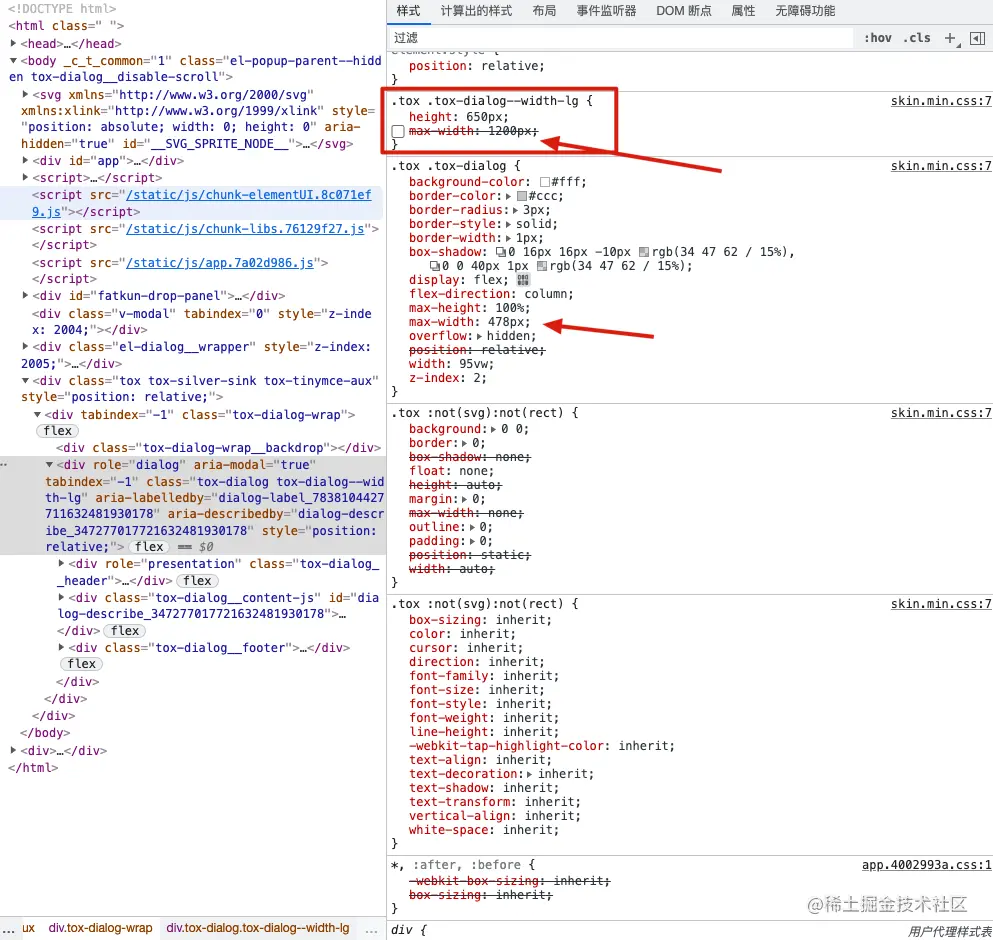
Task: Open app.7a02d986.js script link
Action: 220,263
